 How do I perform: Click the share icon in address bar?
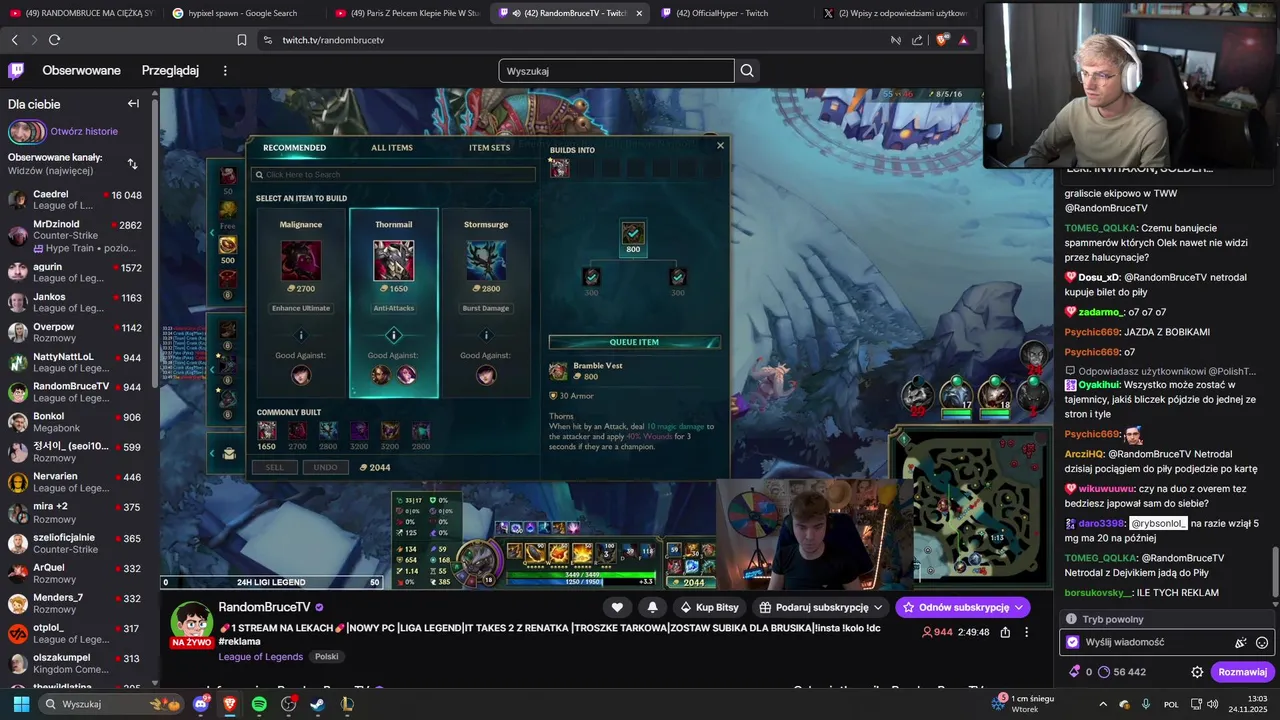[917, 40]
